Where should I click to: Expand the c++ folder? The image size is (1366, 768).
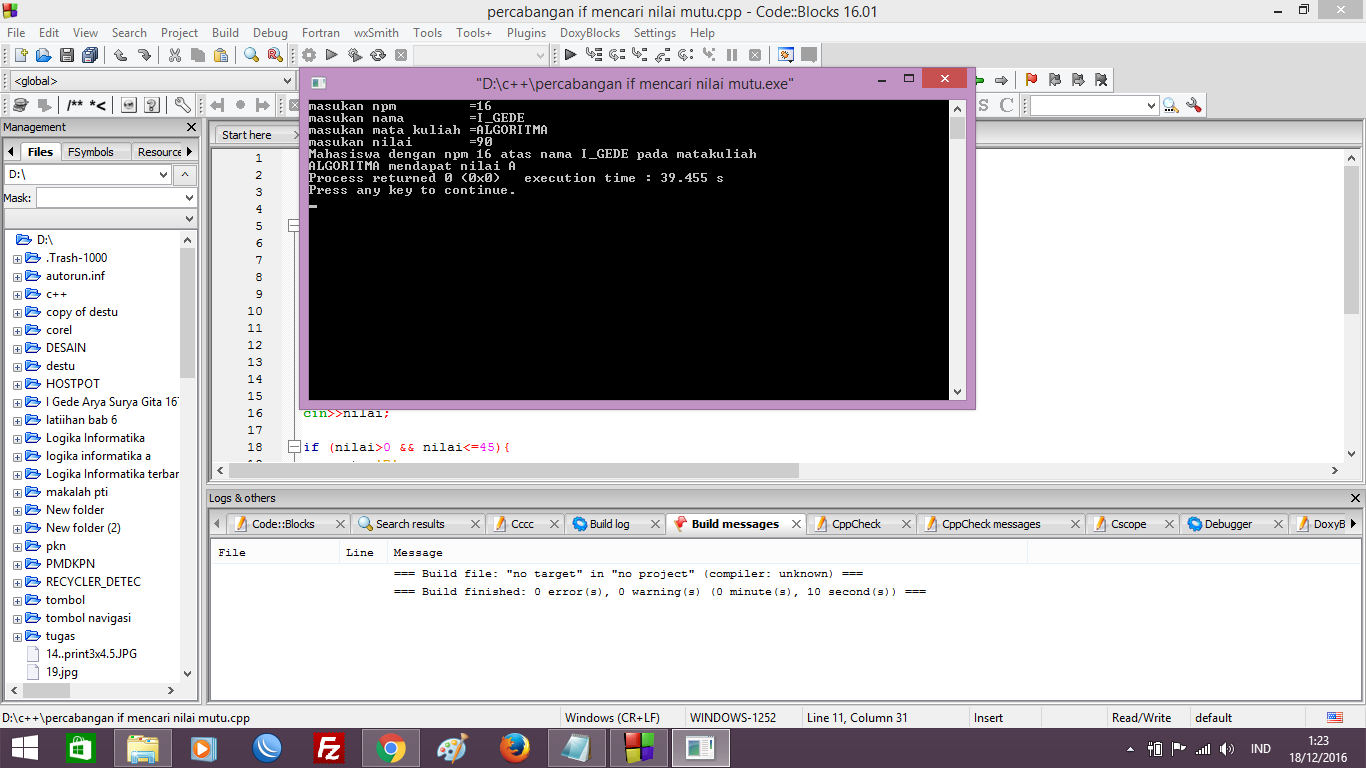[x=18, y=295]
